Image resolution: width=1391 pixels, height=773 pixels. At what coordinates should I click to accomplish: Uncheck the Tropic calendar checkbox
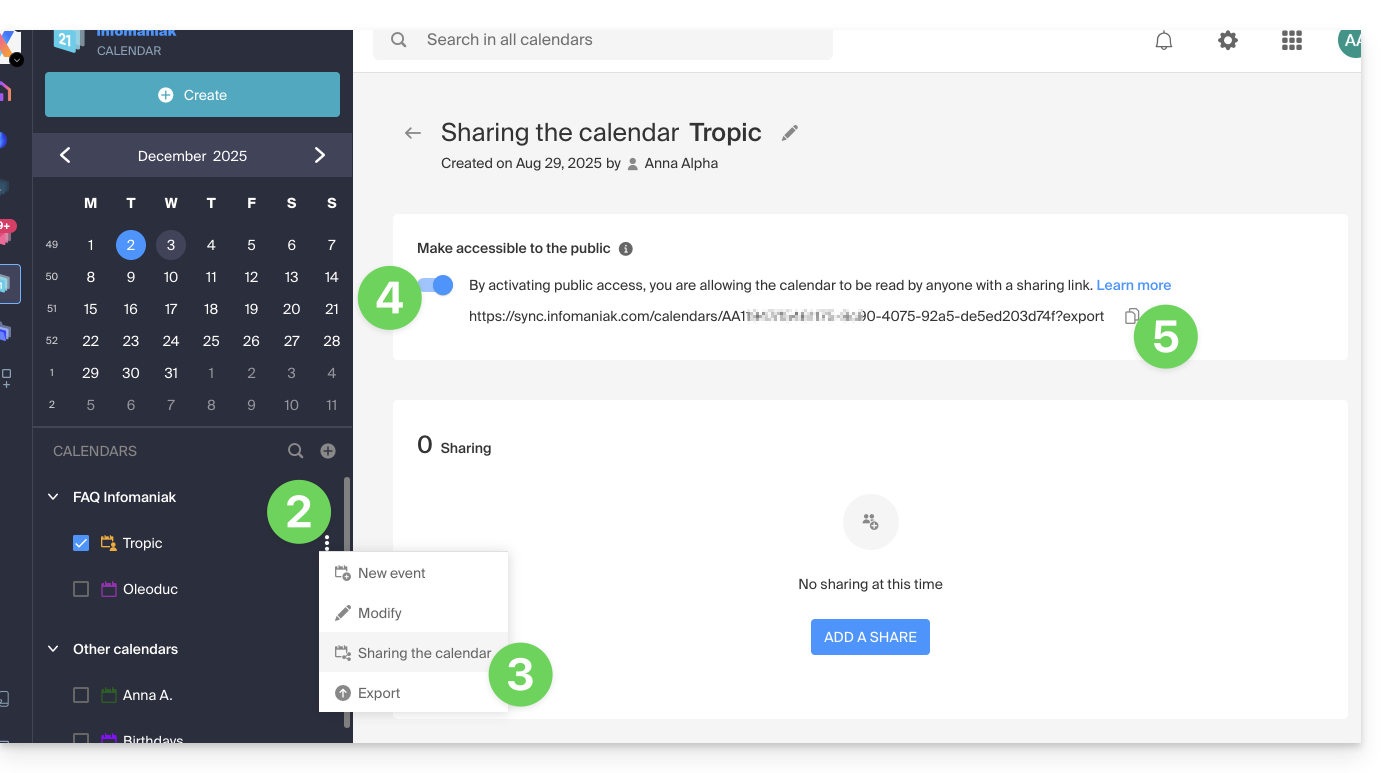click(x=81, y=543)
